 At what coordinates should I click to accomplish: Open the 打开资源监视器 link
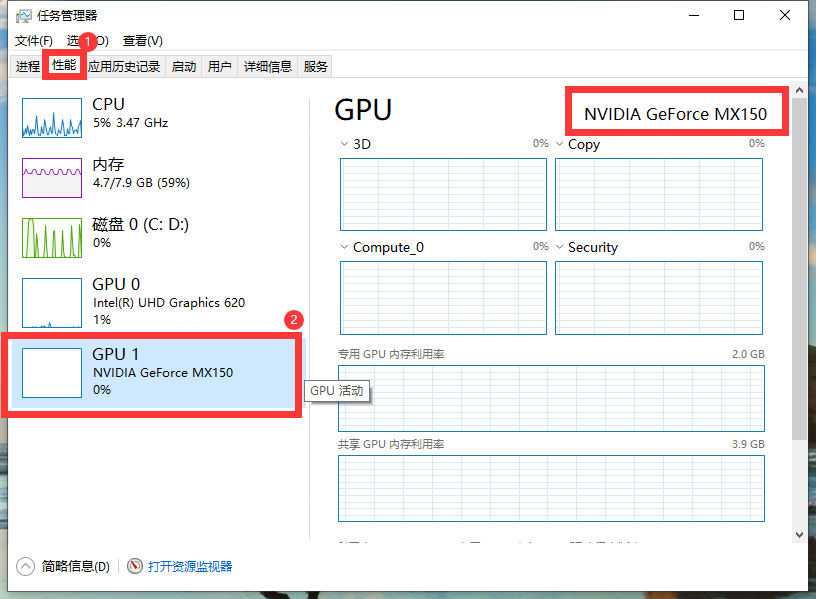click(190, 566)
